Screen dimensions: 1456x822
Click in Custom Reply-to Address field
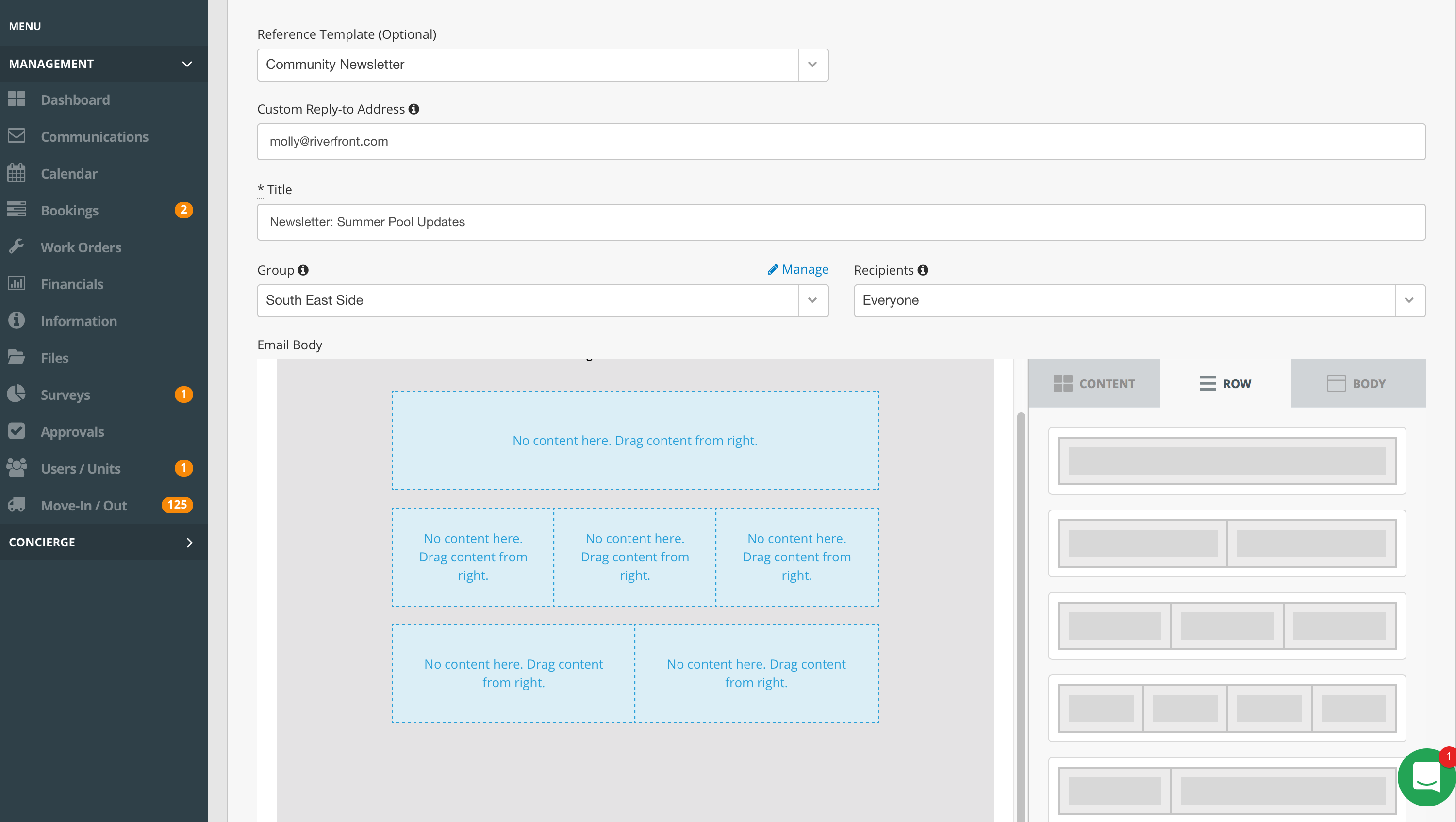pos(841,141)
